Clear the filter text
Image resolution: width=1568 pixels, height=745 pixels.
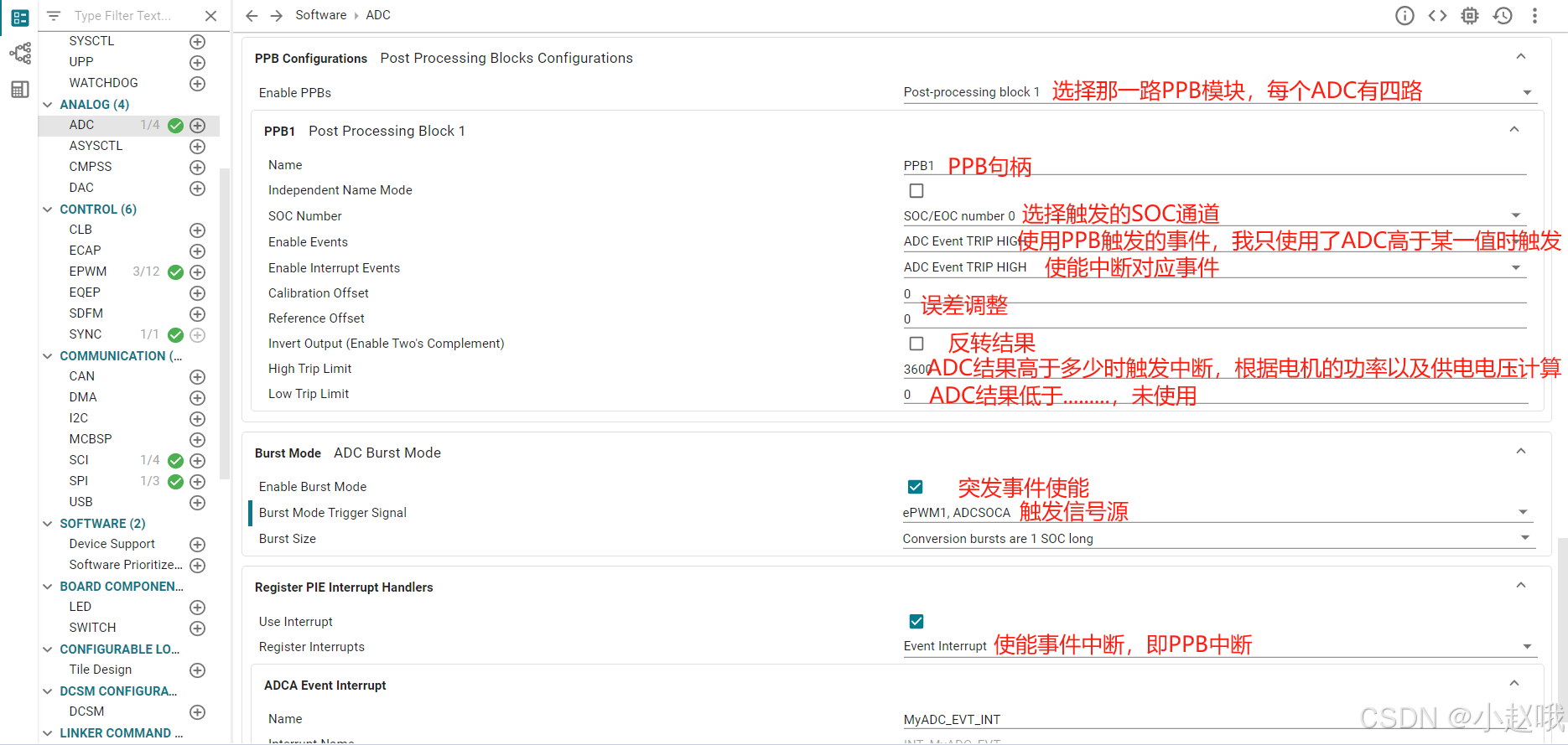tap(211, 16)
